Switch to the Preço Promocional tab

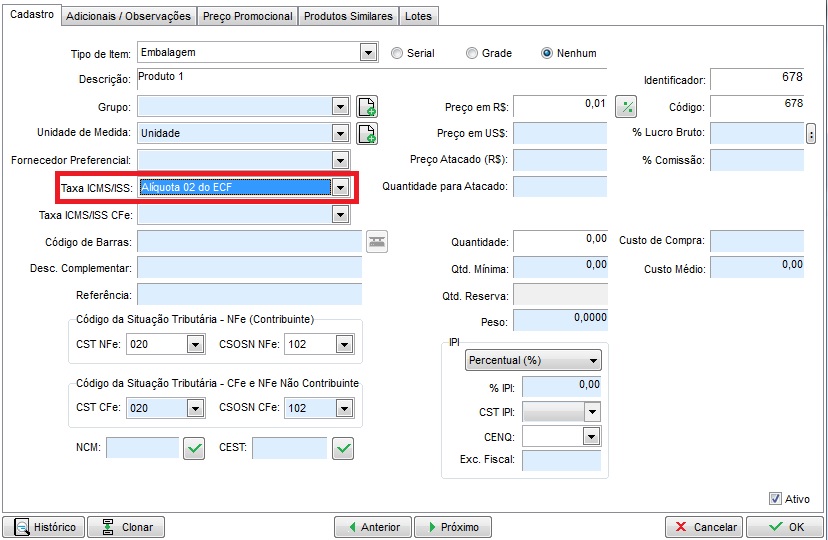(x=247, y=16)
